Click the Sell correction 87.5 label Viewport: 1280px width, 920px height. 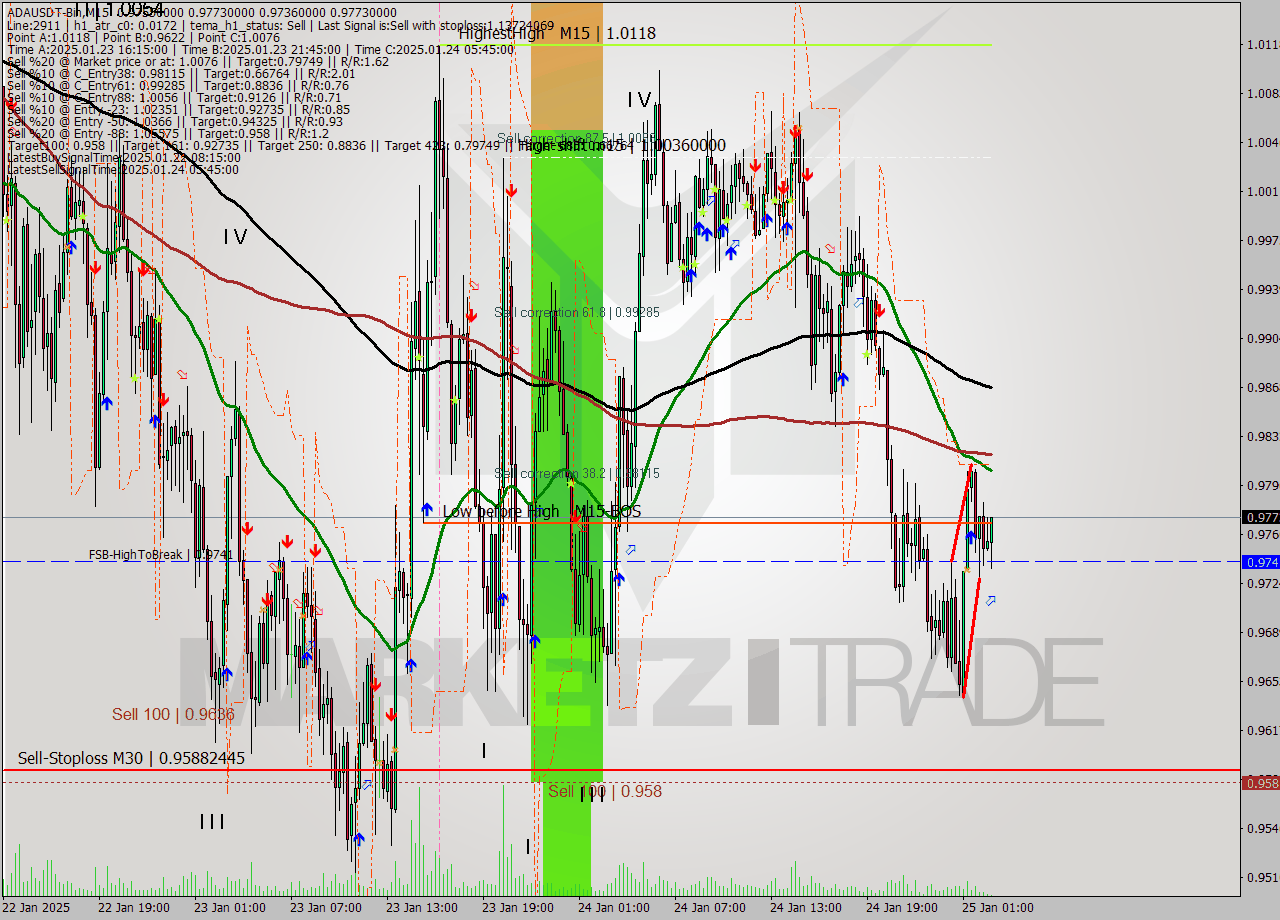pos(576,139)
